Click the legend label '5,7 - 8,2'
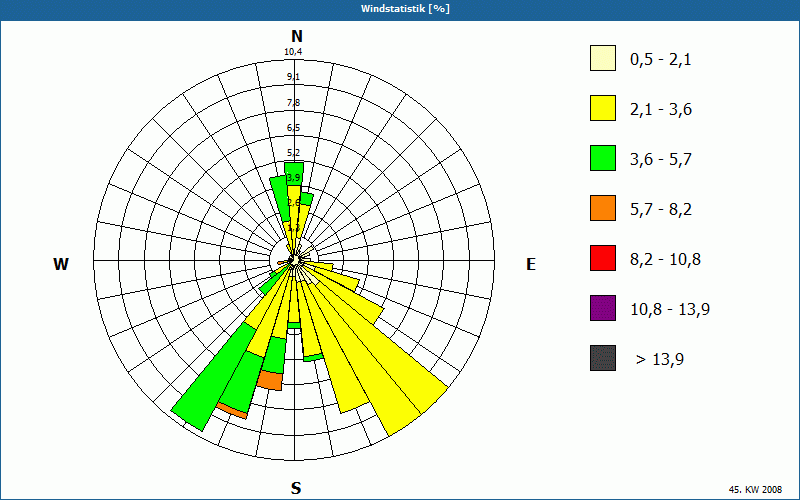This screenshot has width=800, height=500. coord(661,210)
